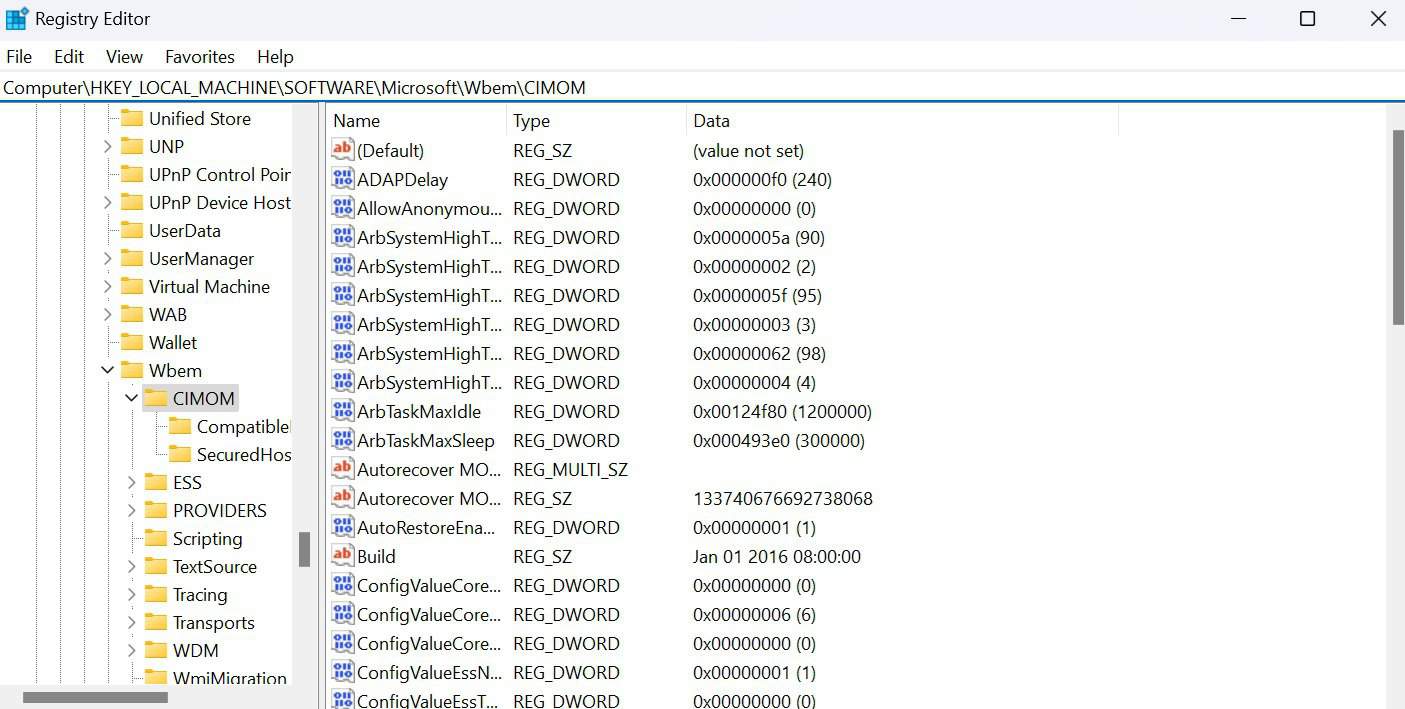Screen dimensions: 1405x709
Task: Click the open CIMOM folder icon
Action: tap(156, 398)
